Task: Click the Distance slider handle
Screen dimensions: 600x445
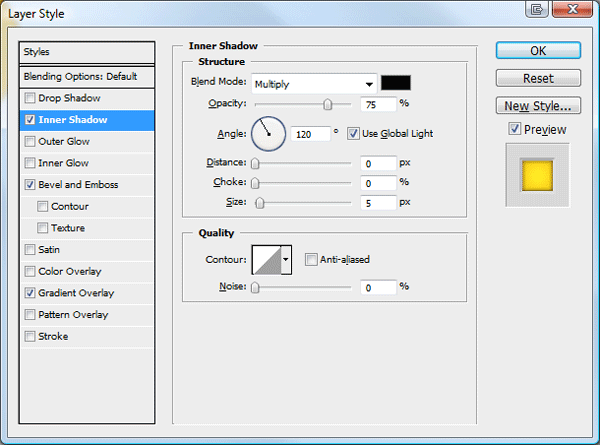Action: (x=255, y=163)
